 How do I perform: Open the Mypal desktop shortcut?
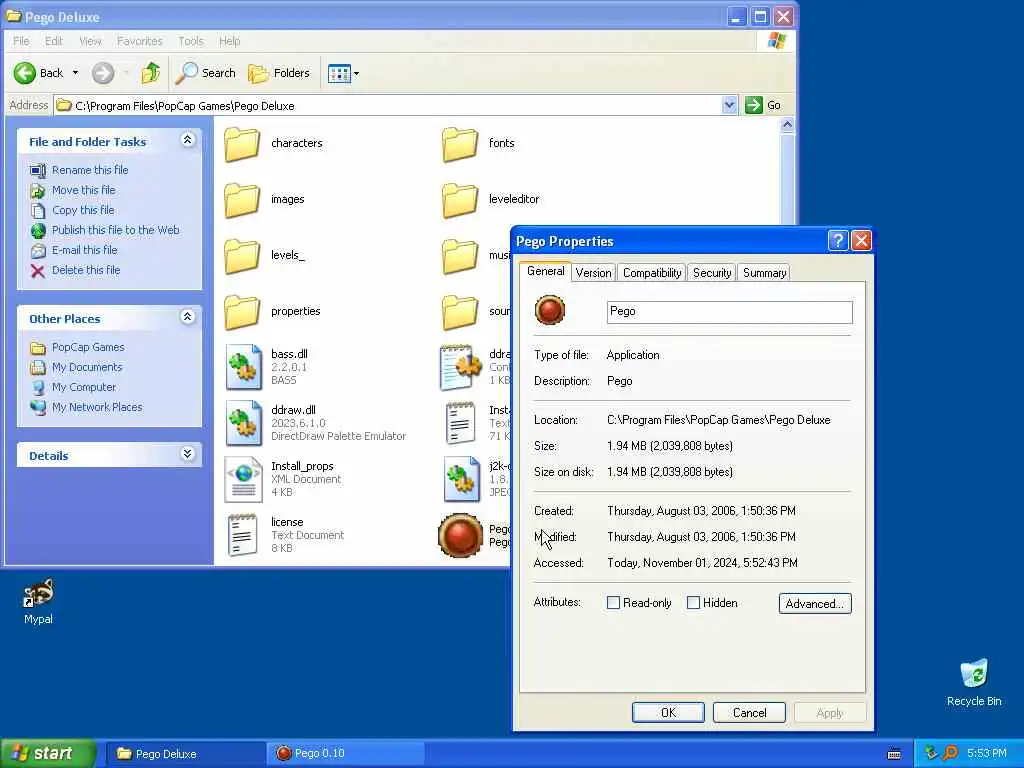[39, 602]
